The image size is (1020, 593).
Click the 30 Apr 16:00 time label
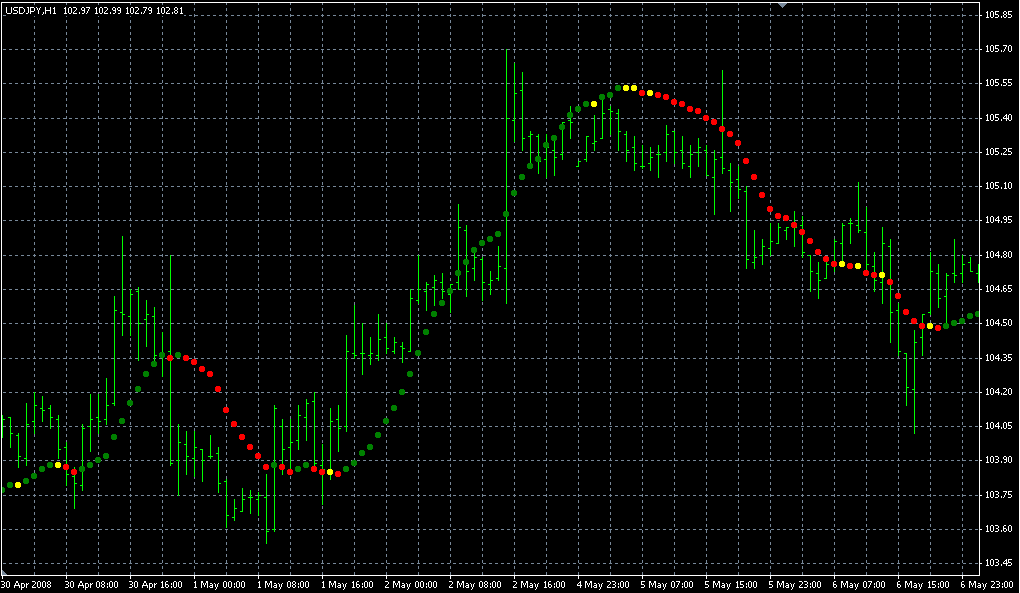155,584
